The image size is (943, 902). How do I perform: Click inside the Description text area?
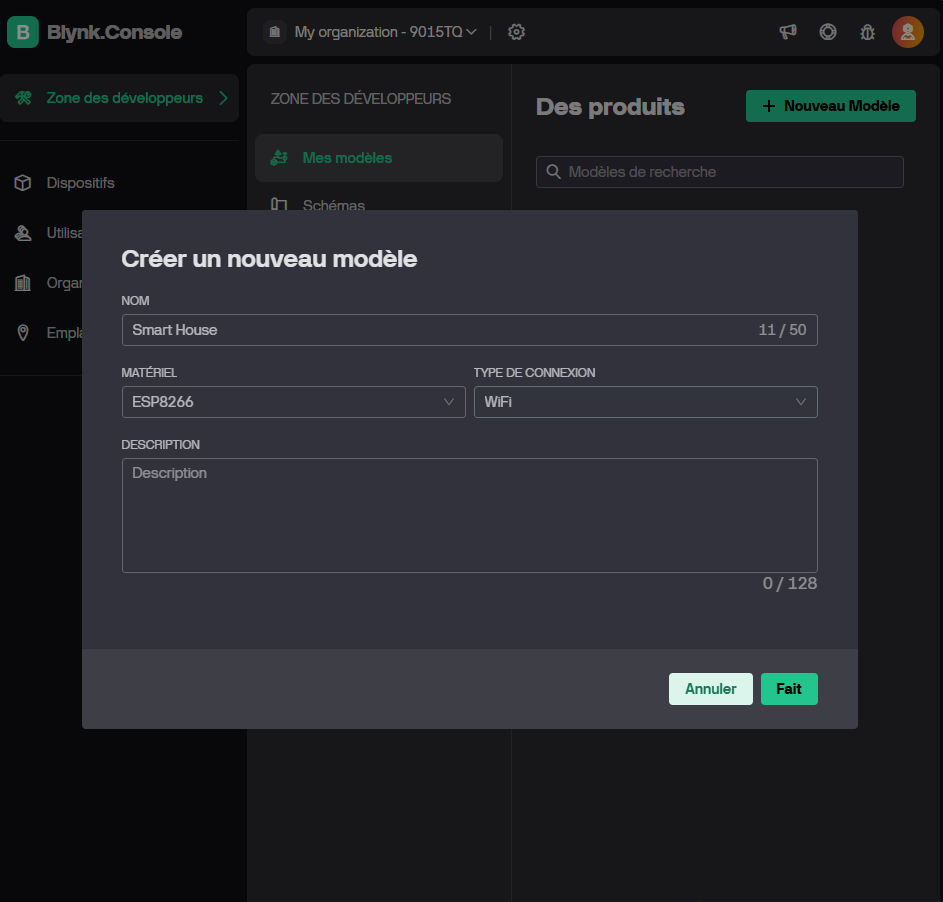[x=469, y=515]
